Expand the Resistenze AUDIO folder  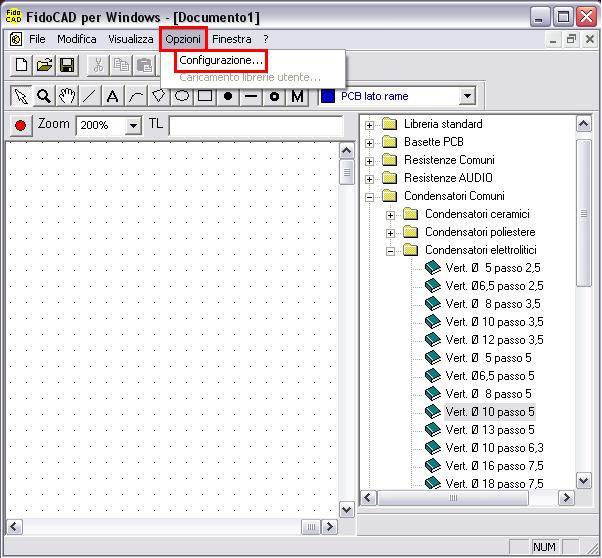[369, 179]
